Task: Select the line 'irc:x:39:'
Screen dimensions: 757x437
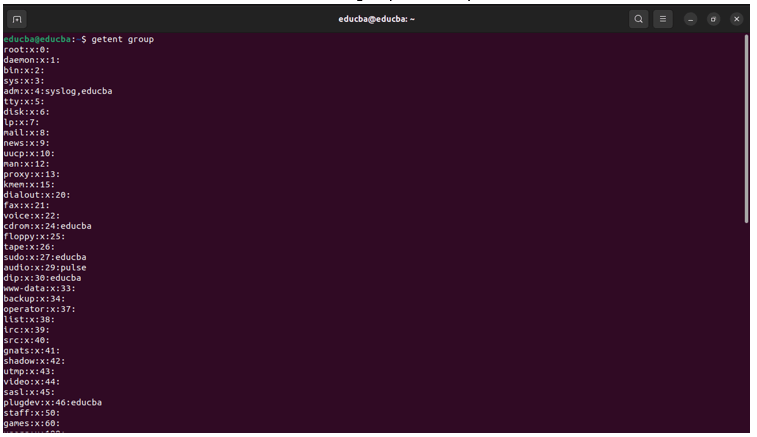Action: click(27, 330)
